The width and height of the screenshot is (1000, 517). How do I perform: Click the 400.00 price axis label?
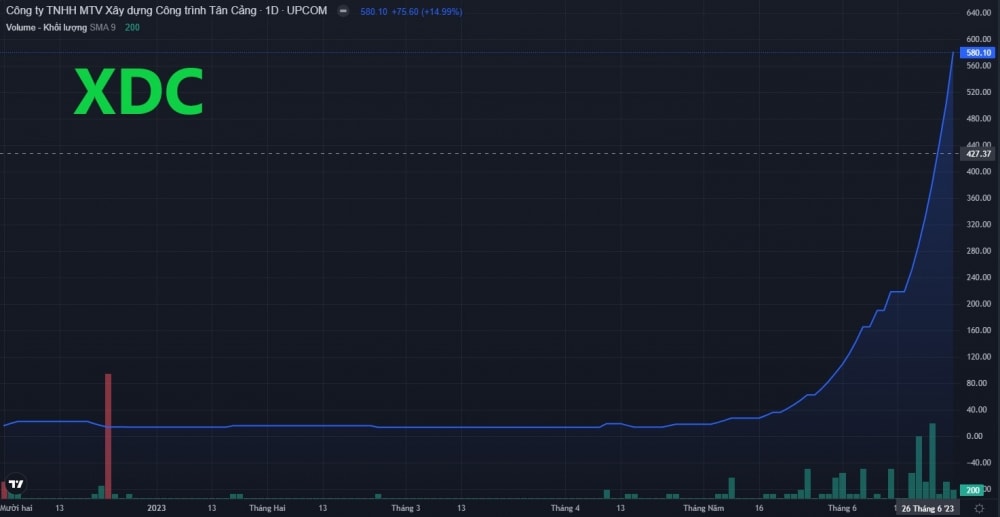978,171
